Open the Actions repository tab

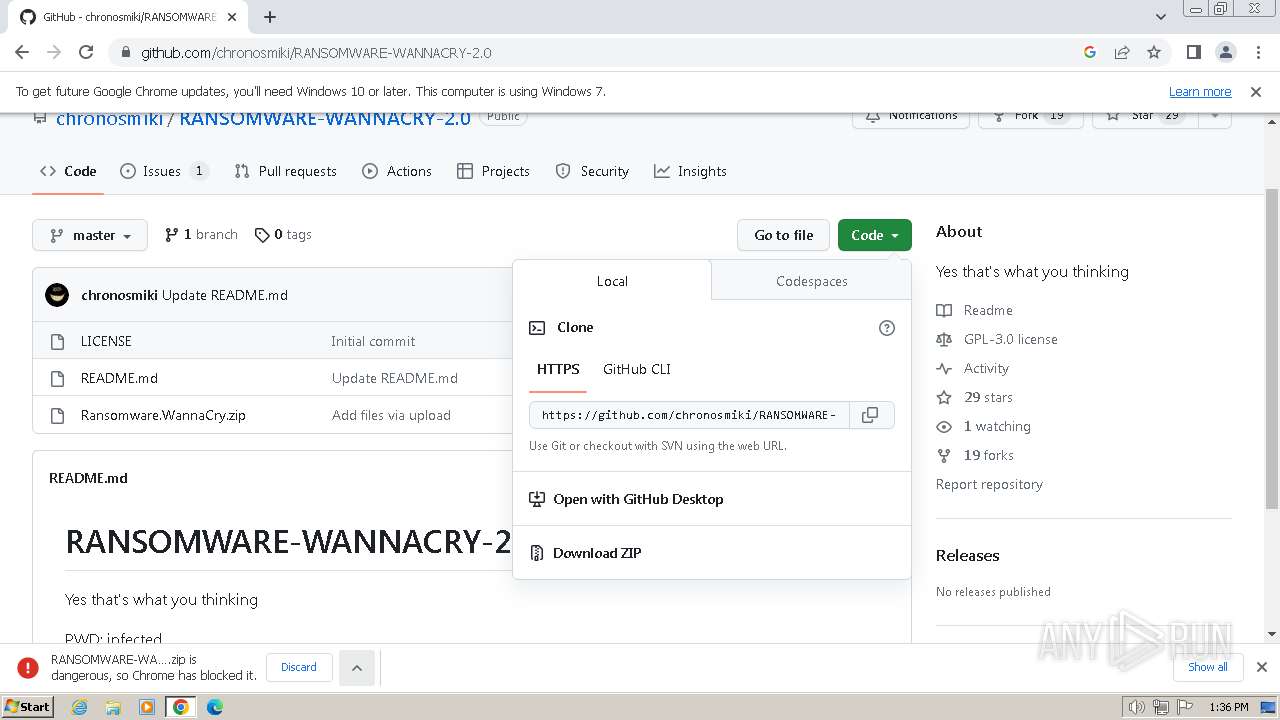click(x=397, y=171)
